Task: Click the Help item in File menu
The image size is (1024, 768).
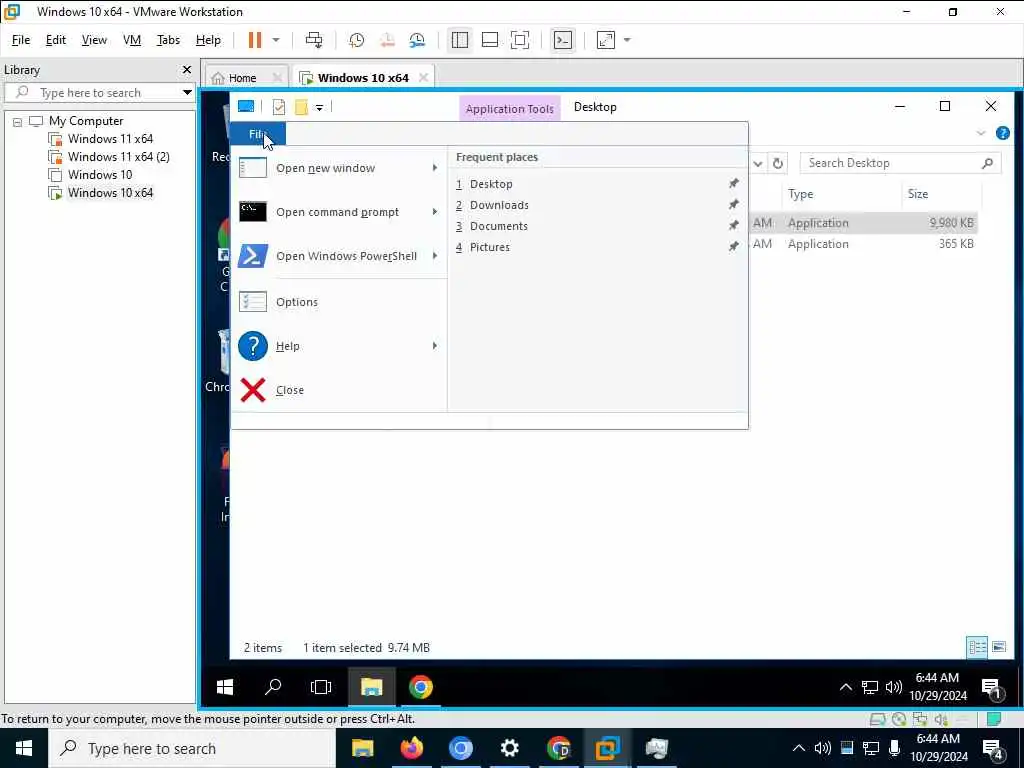Action: coord(287,346)
